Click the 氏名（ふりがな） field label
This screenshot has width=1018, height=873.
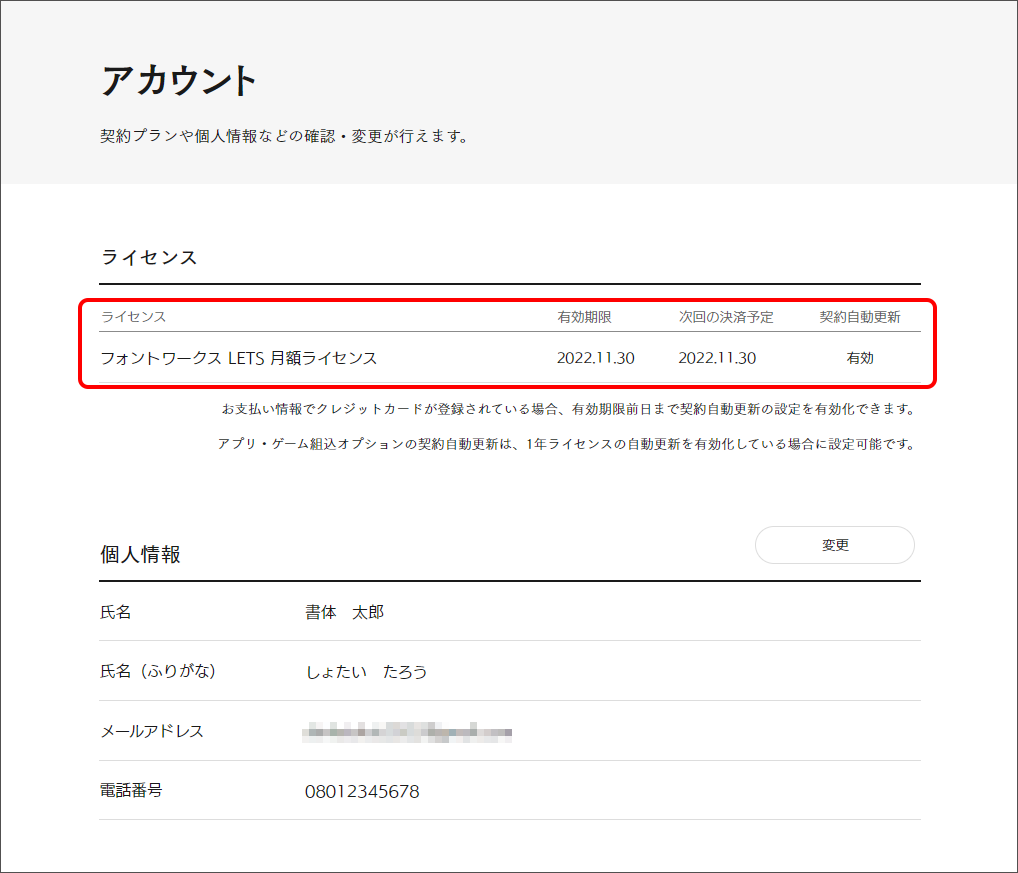click(x=158, y=671)
